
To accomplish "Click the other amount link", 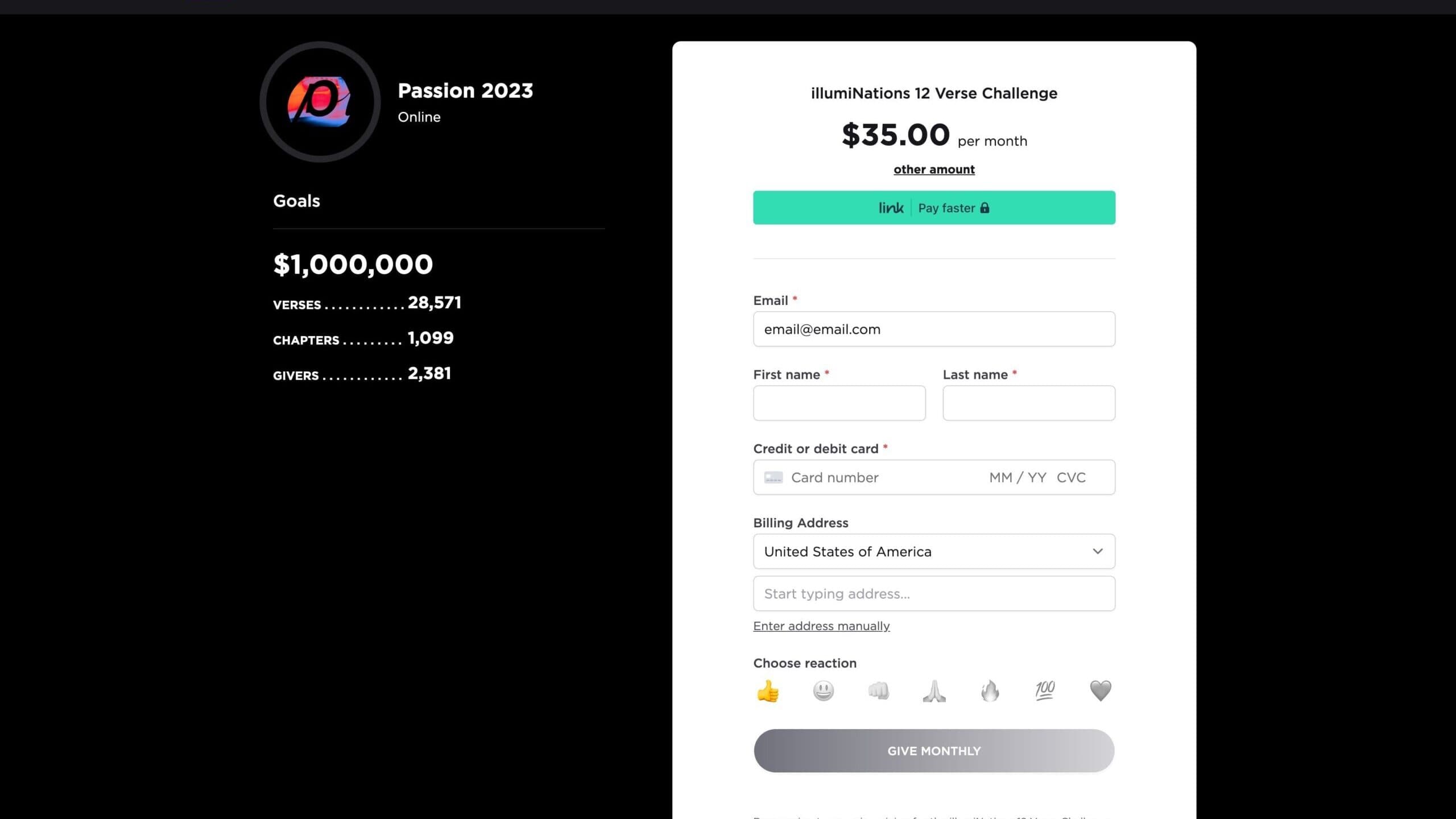I will point(933,169).
